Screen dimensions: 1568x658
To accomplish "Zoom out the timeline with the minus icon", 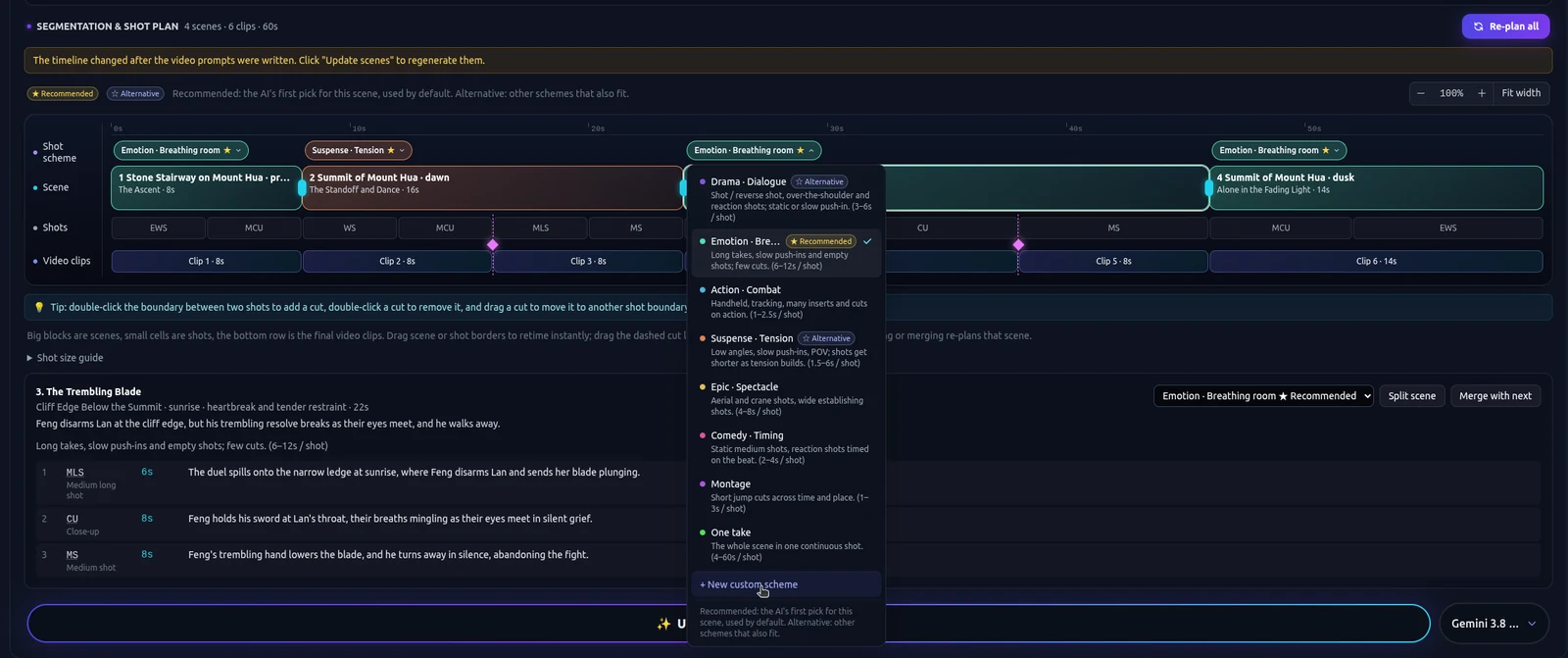I will click(x=1421, y=93).
